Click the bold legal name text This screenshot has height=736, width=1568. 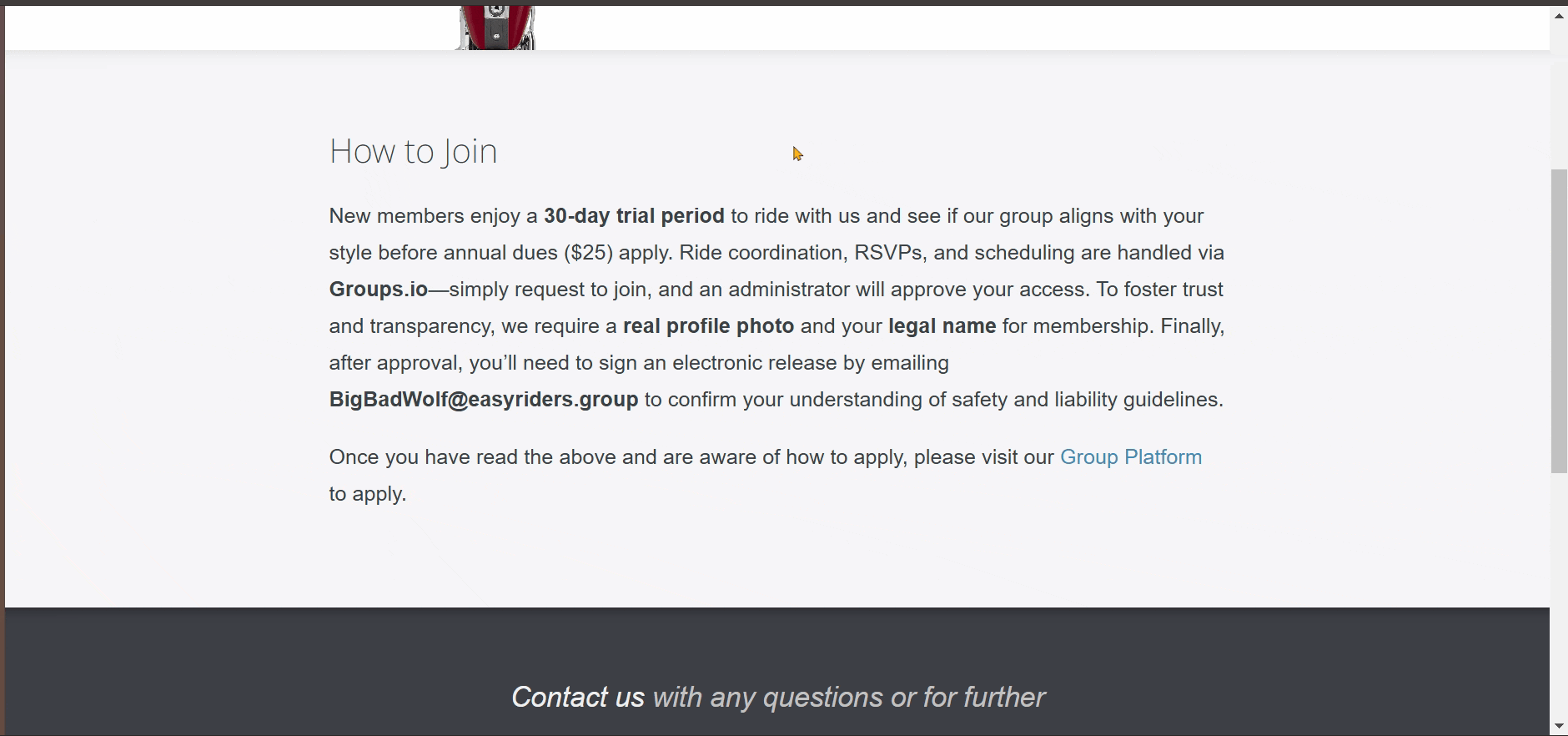942,326
